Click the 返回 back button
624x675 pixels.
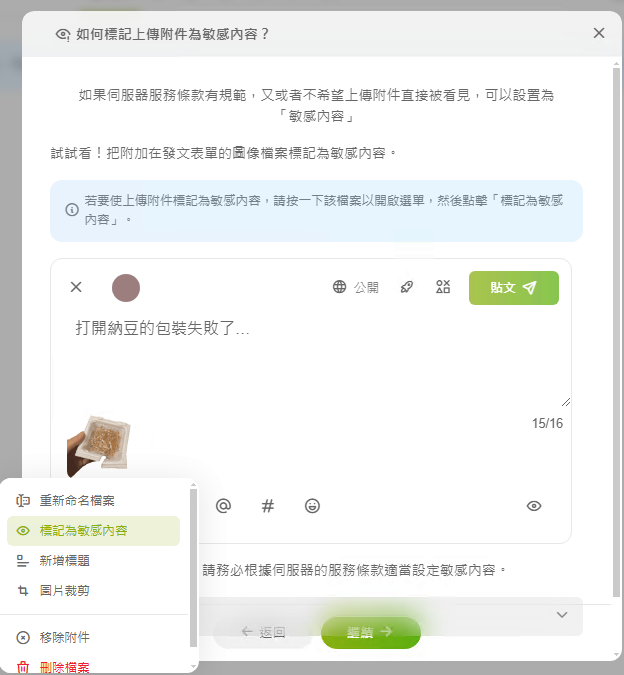pyautogui.click(x=263, y=632)
